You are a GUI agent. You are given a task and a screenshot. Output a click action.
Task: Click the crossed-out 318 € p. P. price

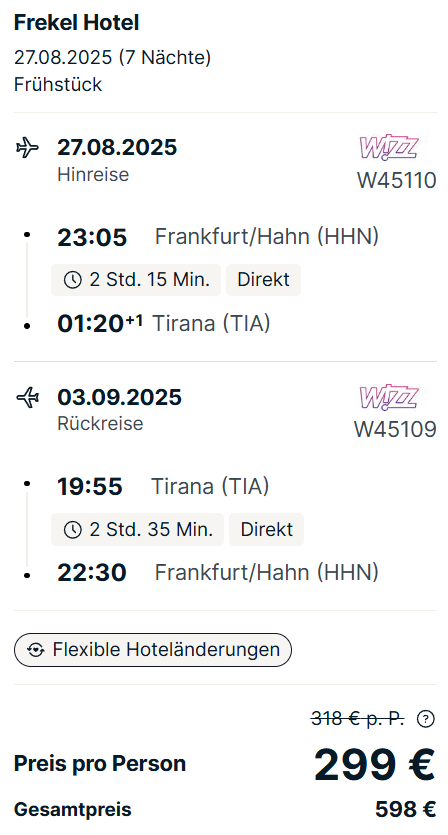point(357,719)
